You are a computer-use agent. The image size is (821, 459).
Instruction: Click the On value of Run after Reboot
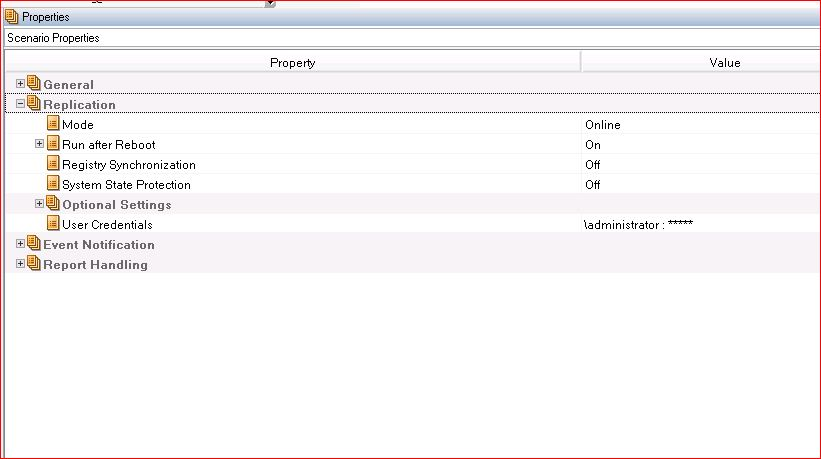coord(593,144)
